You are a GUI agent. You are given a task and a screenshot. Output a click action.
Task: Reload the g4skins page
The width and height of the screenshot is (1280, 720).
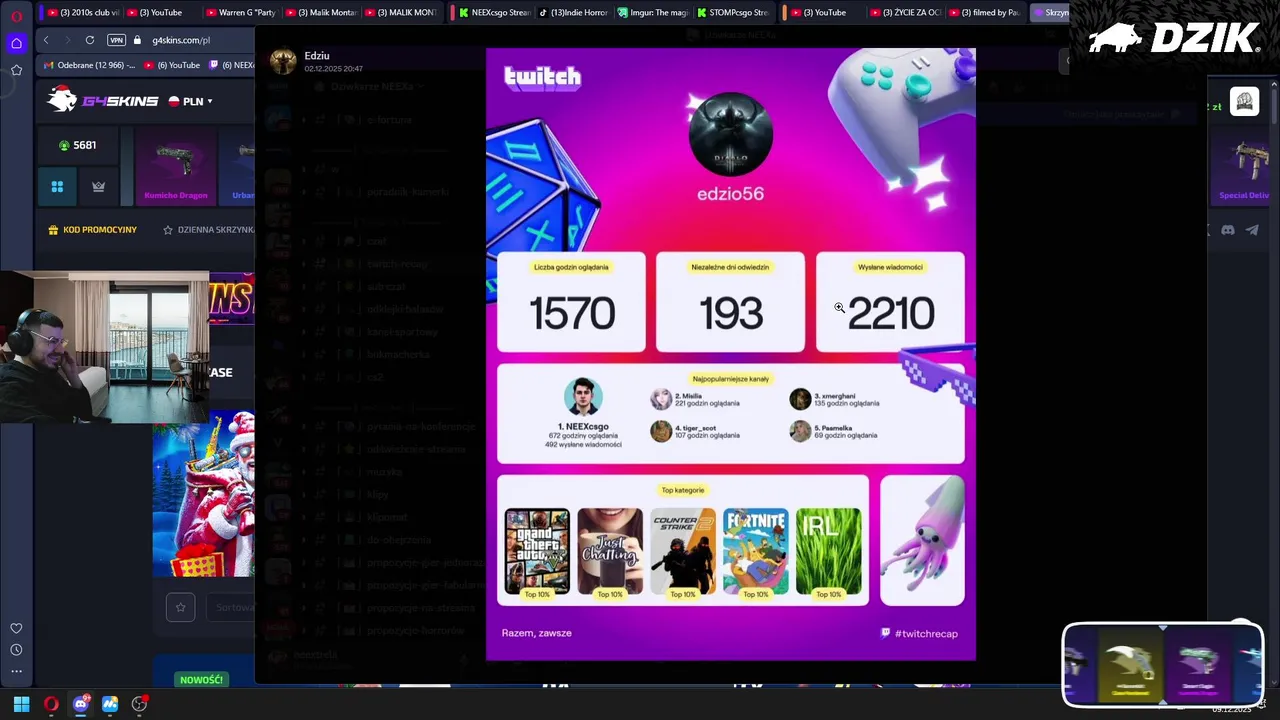pyautogui.click(x=90, y=40)
